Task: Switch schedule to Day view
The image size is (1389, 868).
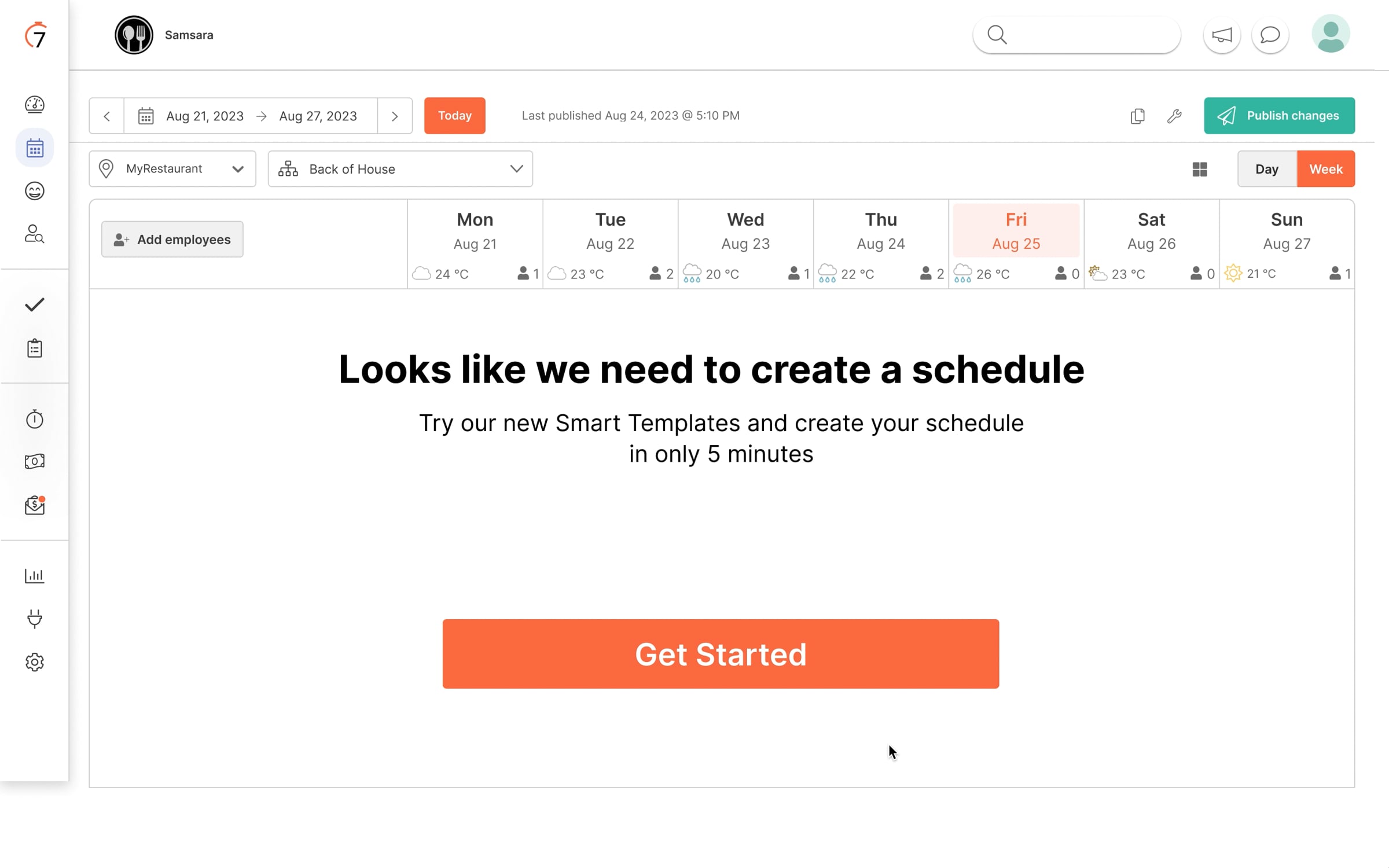Action: (x=1267, y=169)
